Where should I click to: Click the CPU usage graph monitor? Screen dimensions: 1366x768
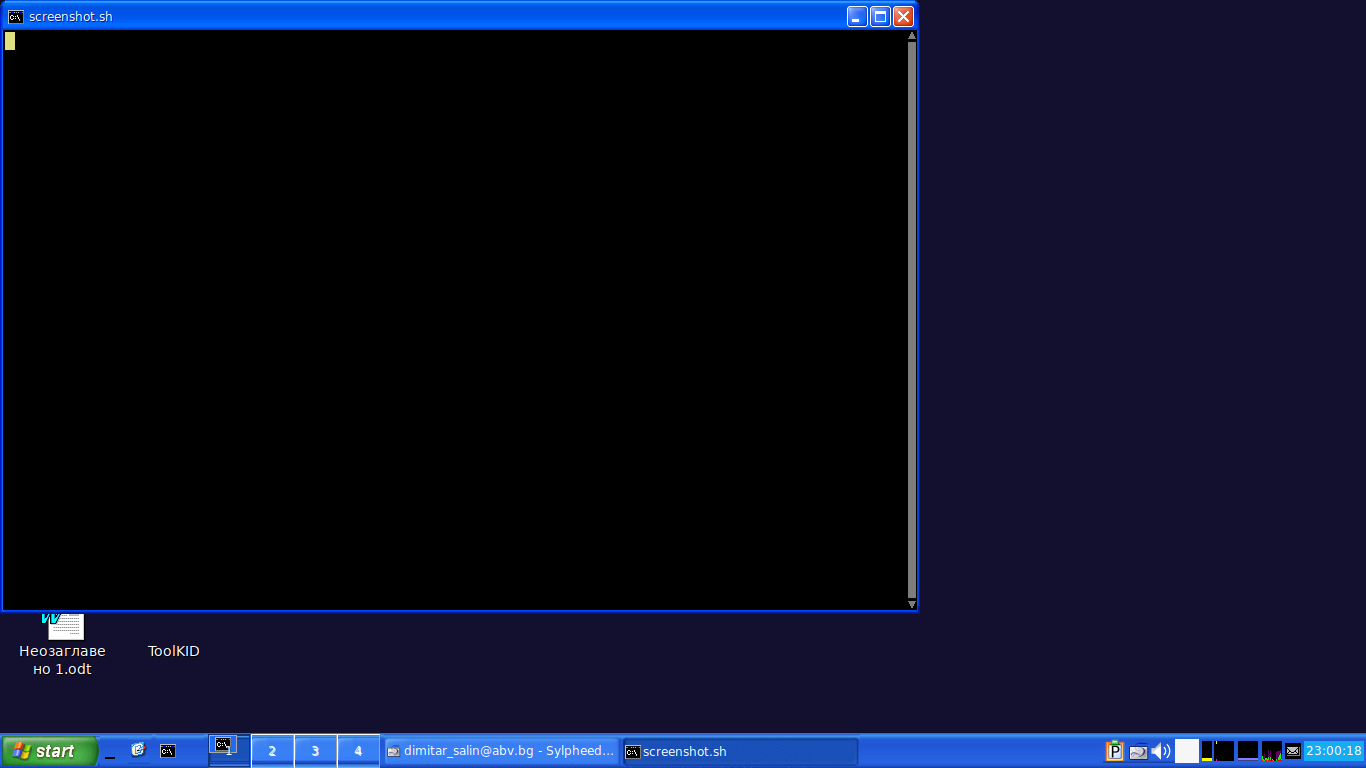coord(1272,751)
